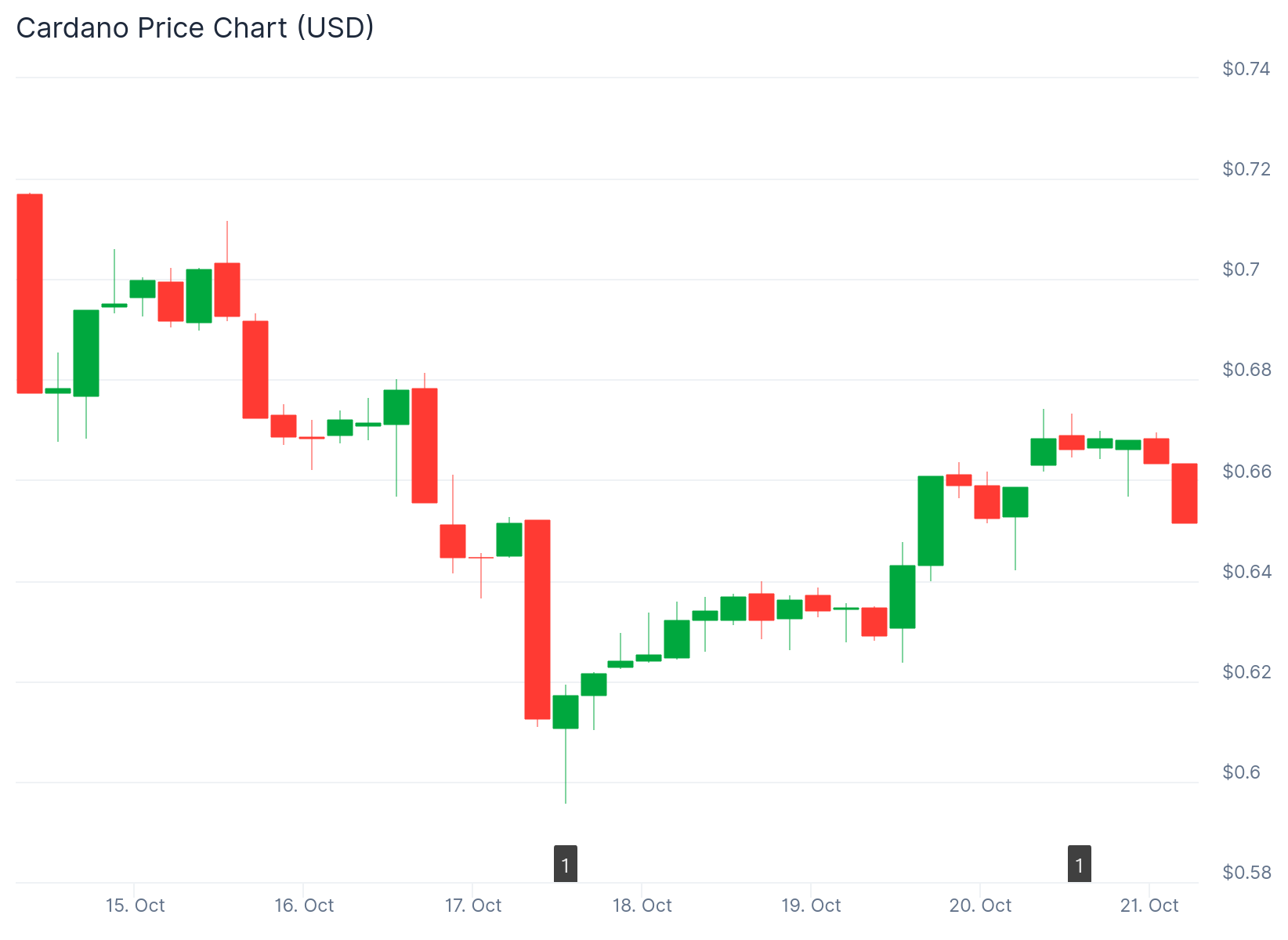Click the "18. Oct" date label
The height and width of the screenshot is (940, 1288).
pos(642,906)
